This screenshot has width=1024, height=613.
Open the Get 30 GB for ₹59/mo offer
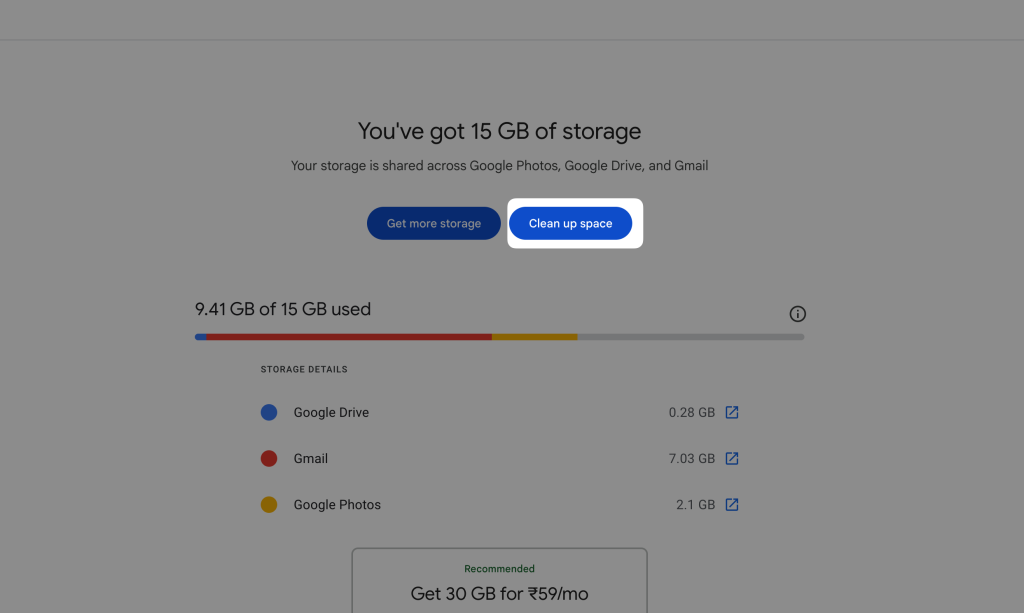point(499,593)
